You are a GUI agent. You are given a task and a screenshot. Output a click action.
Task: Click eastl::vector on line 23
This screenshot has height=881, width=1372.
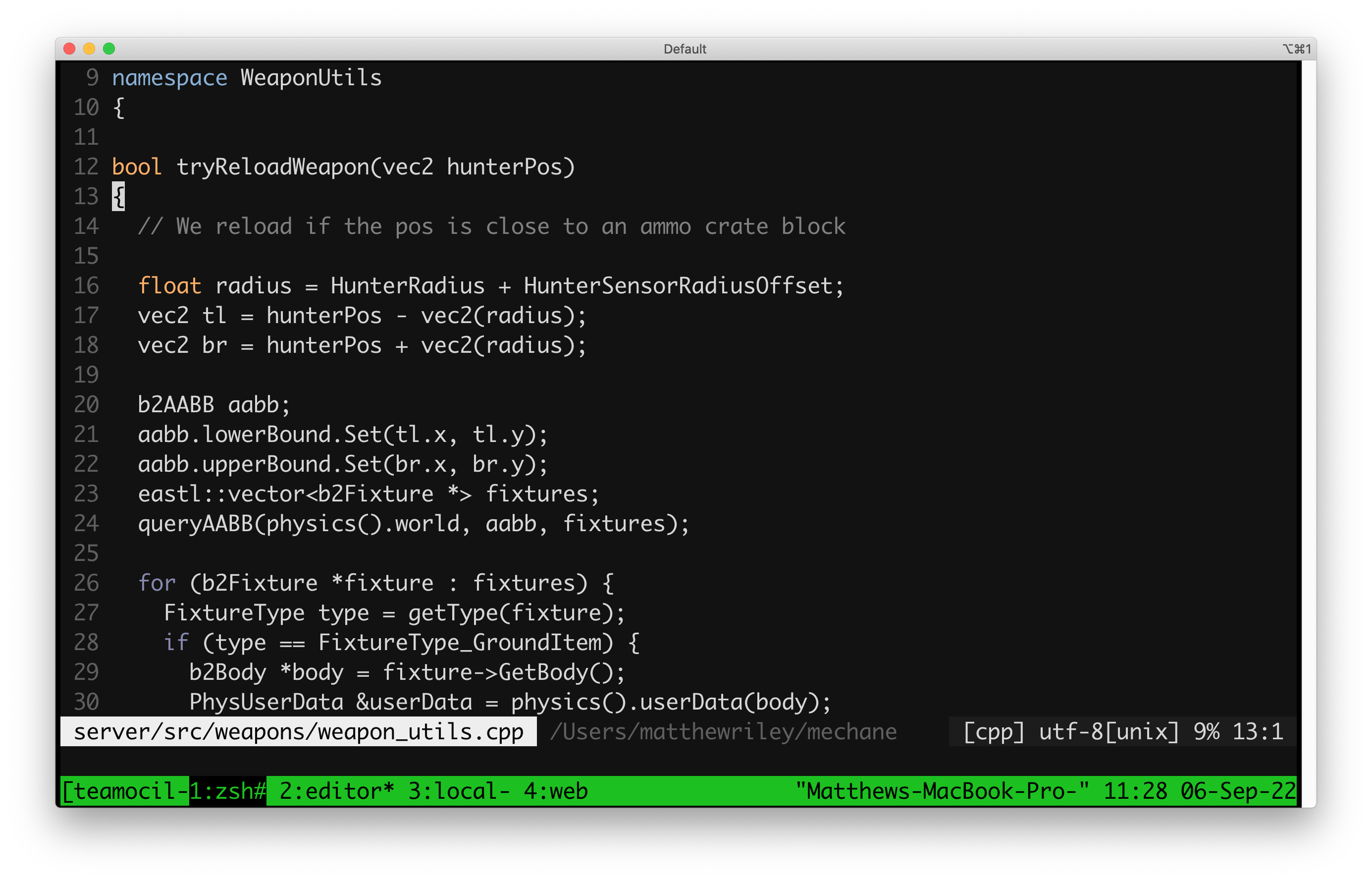221,495
